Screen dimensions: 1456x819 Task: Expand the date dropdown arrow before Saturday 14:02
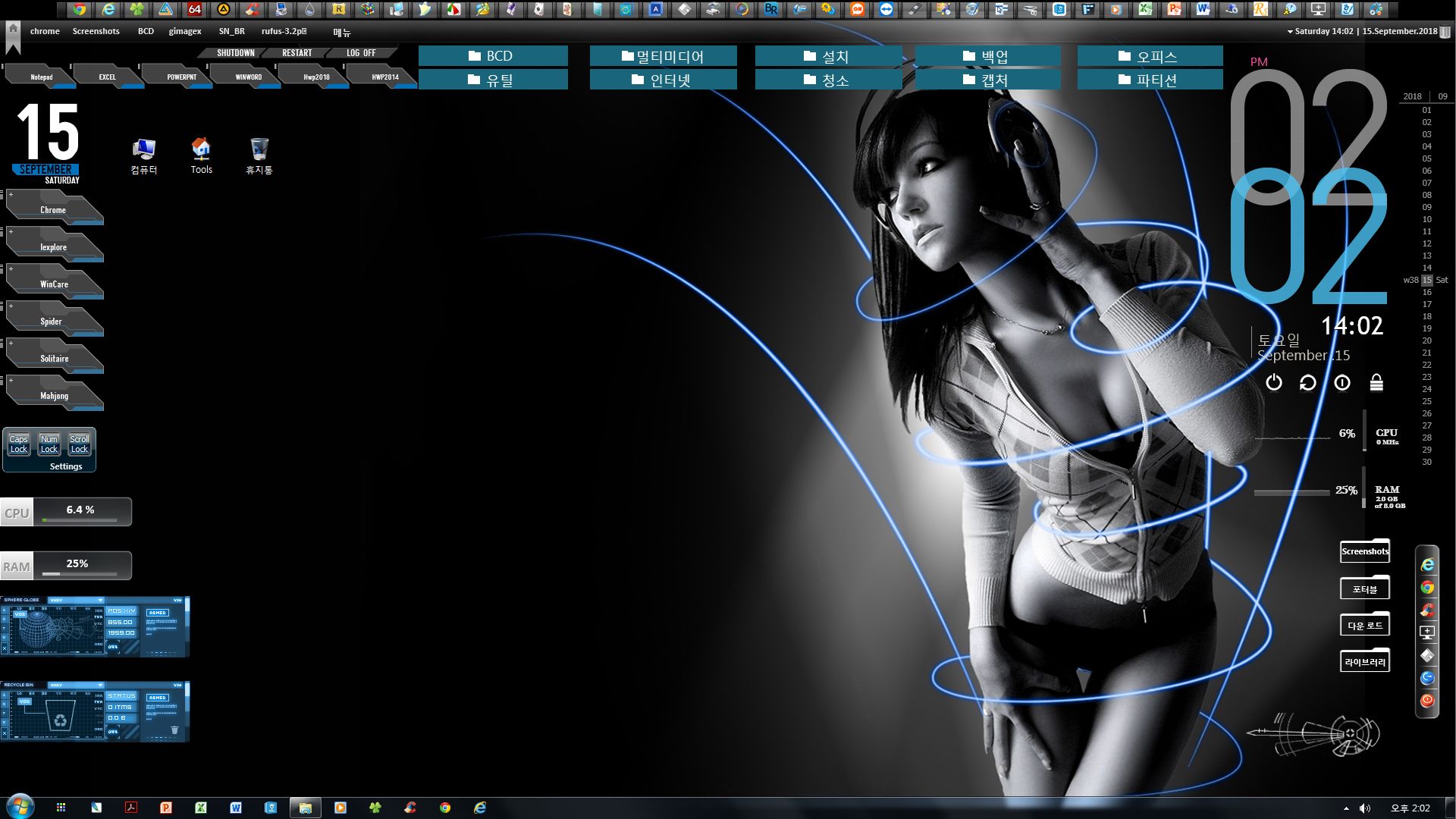tap(1290, 32)
